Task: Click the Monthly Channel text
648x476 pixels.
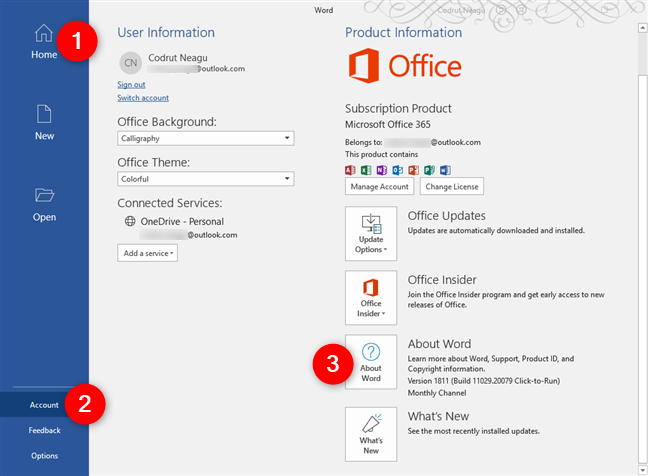Action: coord(437,393)
